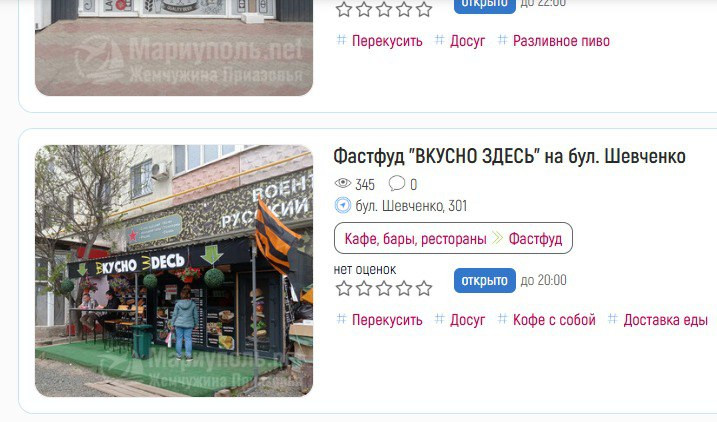
Task: Open the "ВКУСНО ЗДЕСЬ" fastfood listing title
Action: pos(509,156)
